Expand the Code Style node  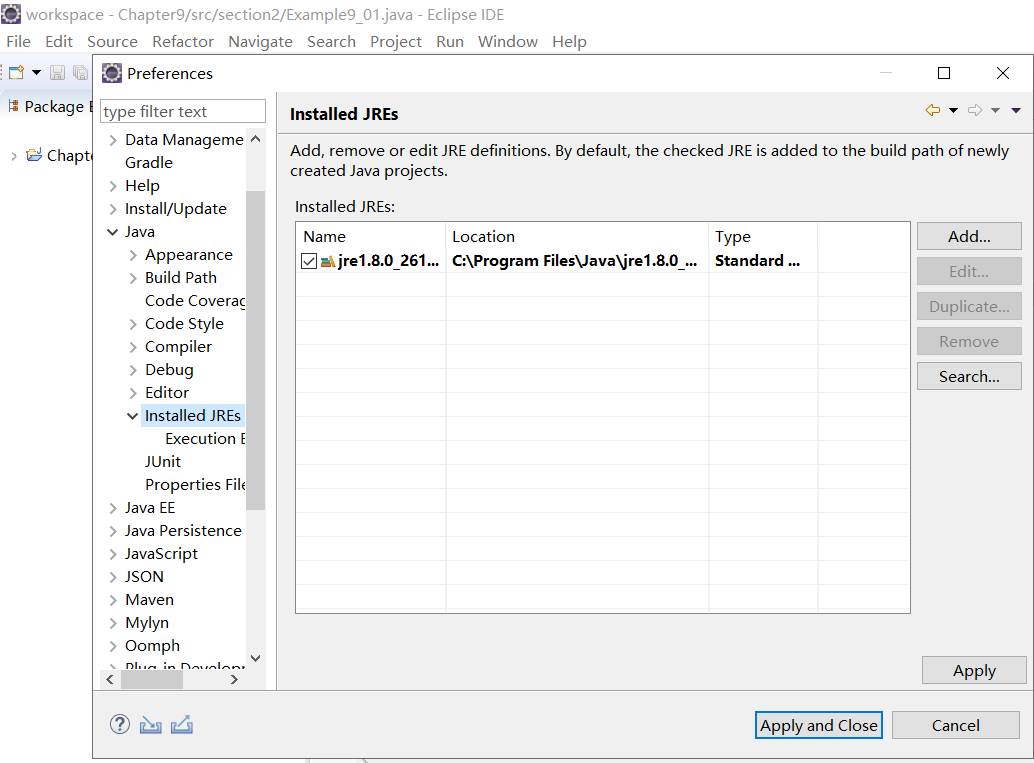[x=133, y=324]
